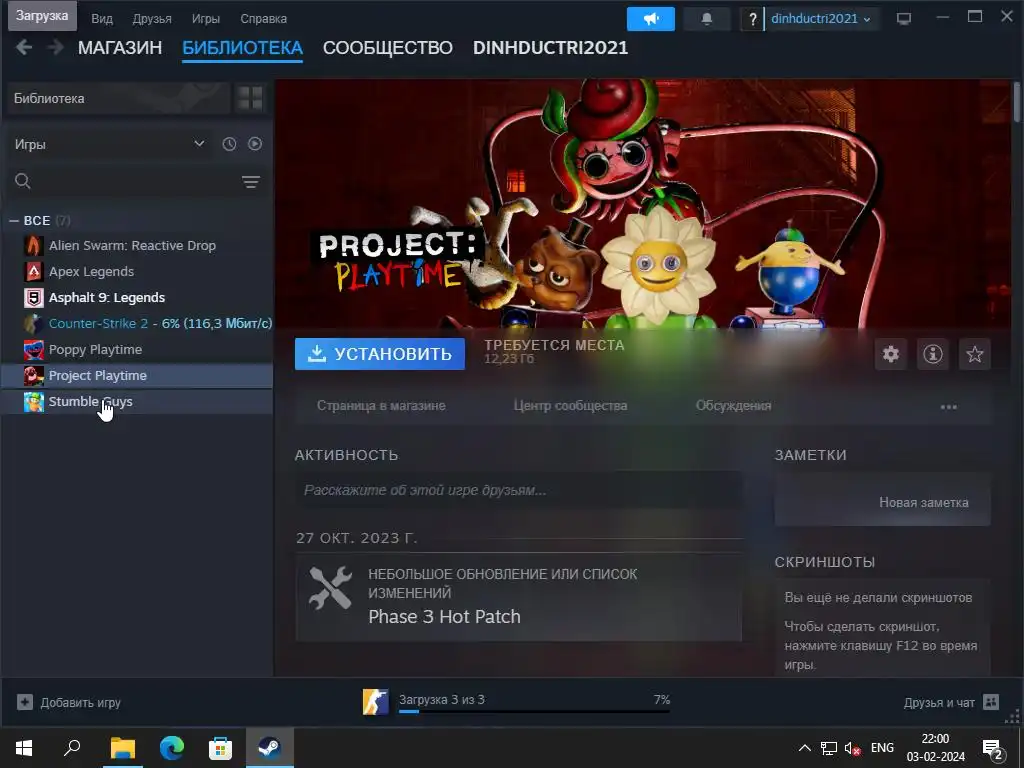Select Asphalt 9: Legends in list

pos(137,297)
